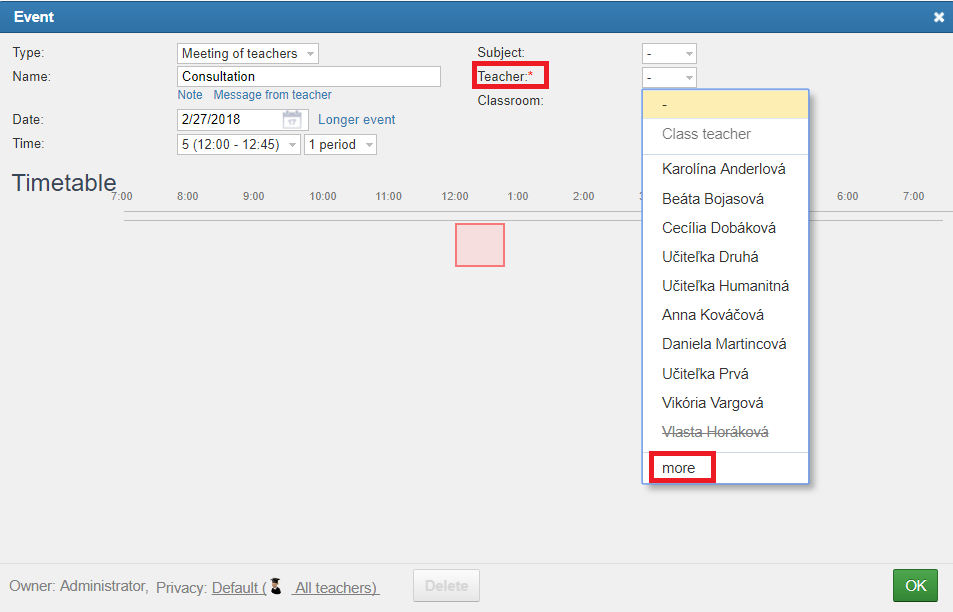Click Message from teacher link
This screenshot has width=953, height=612.
272,95
